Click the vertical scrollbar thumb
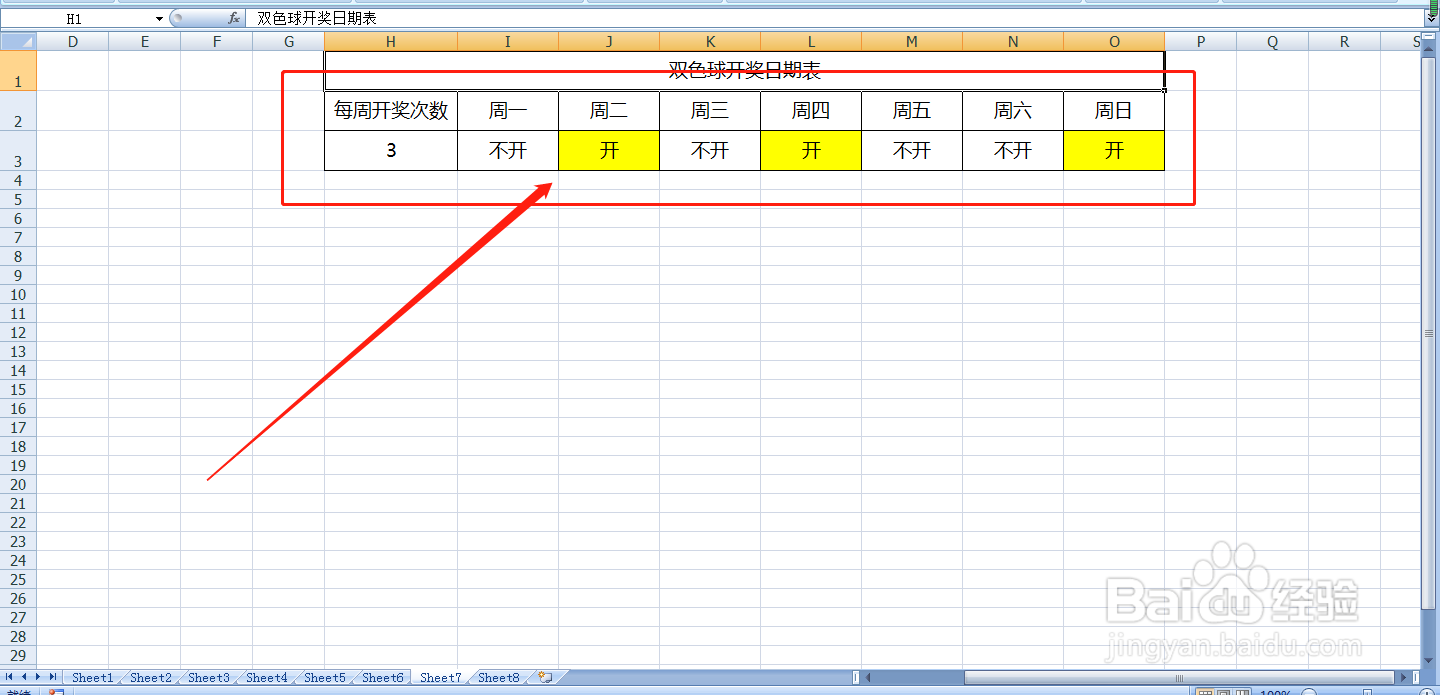 [x=1429, y=333]
